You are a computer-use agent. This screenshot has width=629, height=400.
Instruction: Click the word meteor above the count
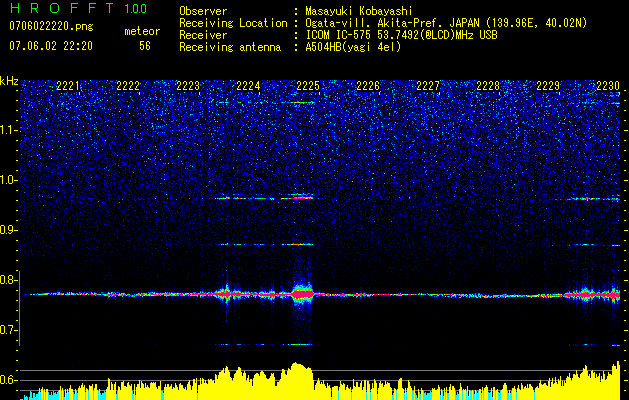pyautogui.click(x=142, y=31)
